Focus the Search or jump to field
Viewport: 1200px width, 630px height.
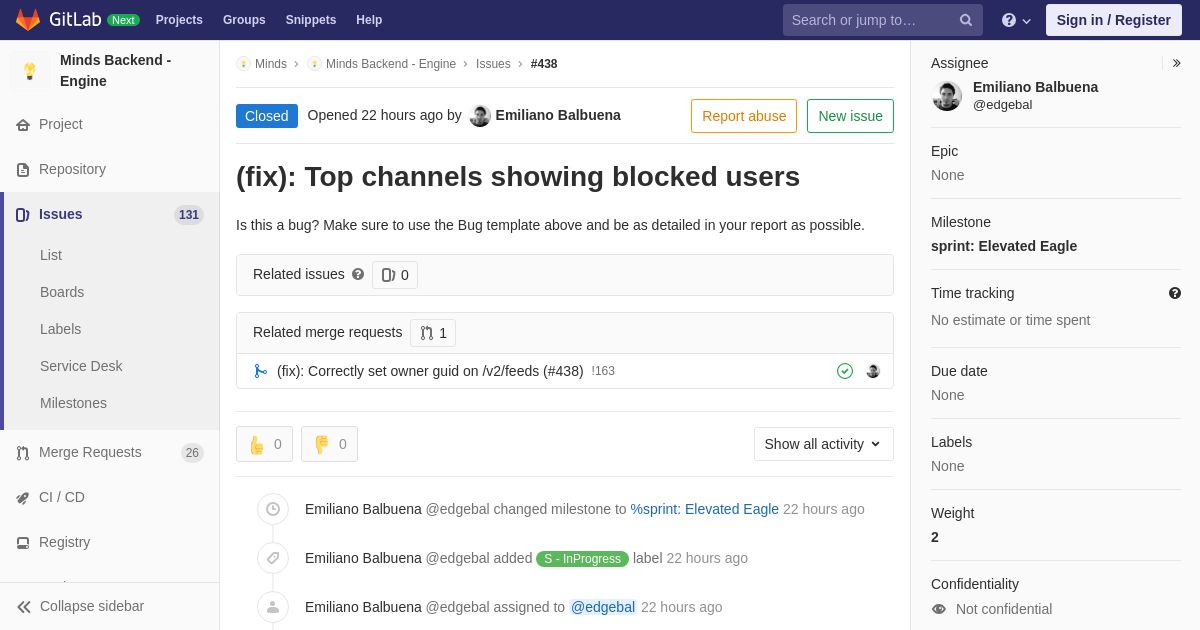[883, 20]
